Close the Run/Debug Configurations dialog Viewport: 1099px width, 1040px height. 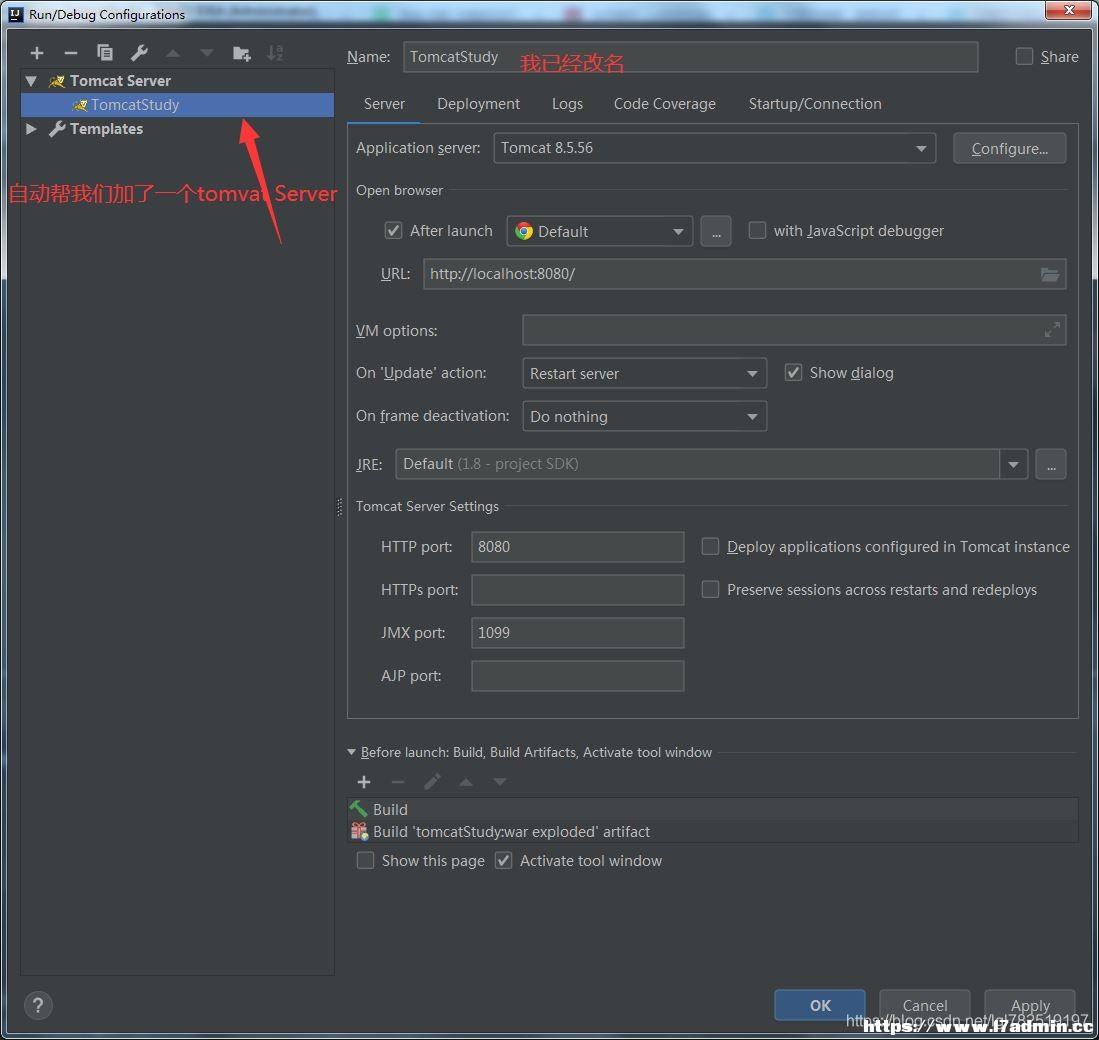pos(1069,10)
